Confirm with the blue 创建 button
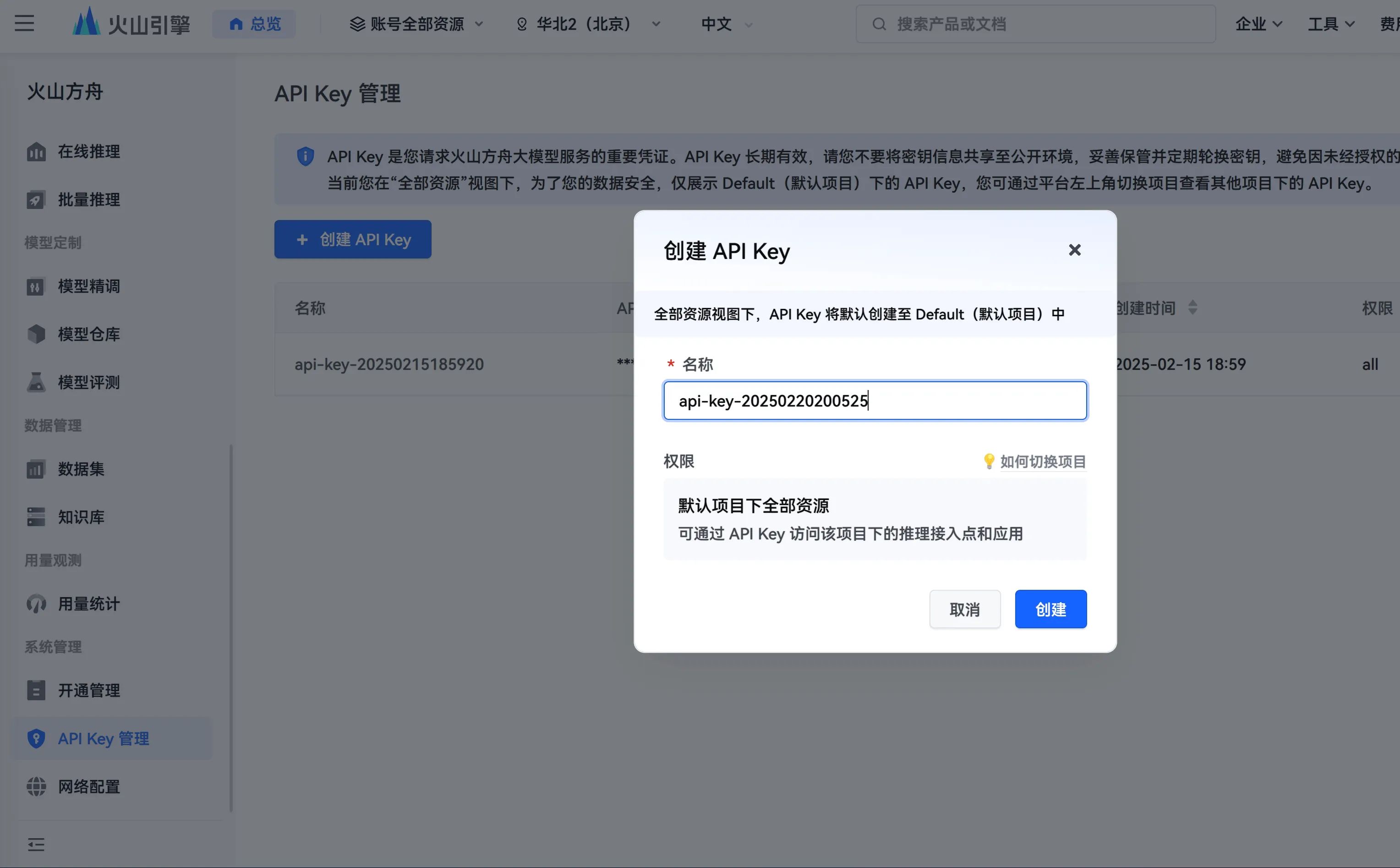 1050,609
